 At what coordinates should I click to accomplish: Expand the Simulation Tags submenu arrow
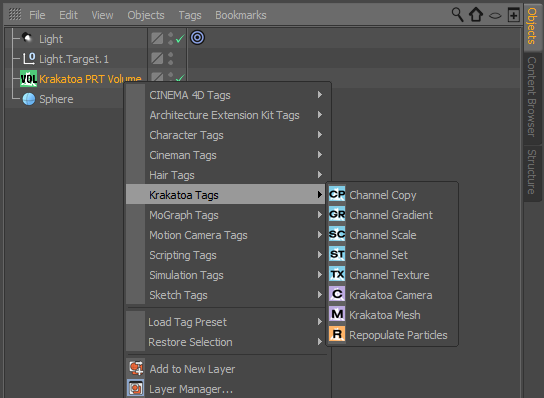click(320, 274)
